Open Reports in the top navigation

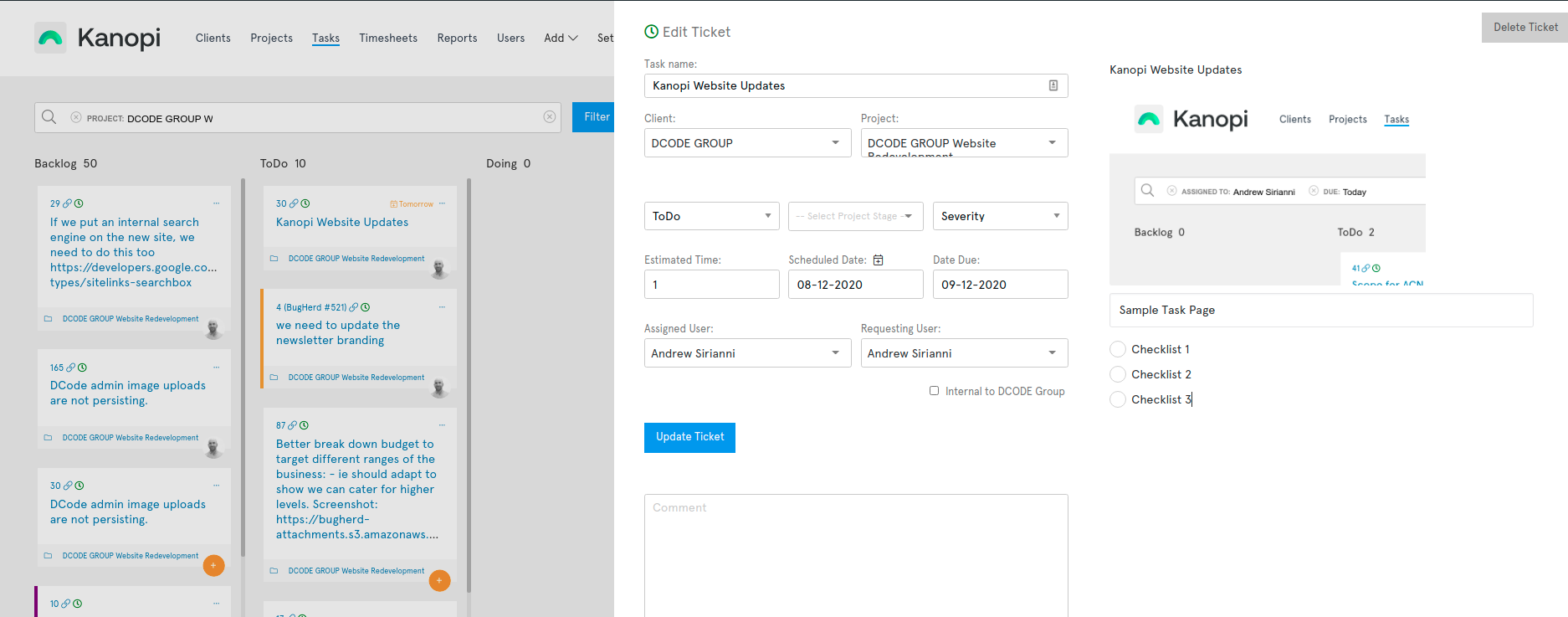[457, 38]
